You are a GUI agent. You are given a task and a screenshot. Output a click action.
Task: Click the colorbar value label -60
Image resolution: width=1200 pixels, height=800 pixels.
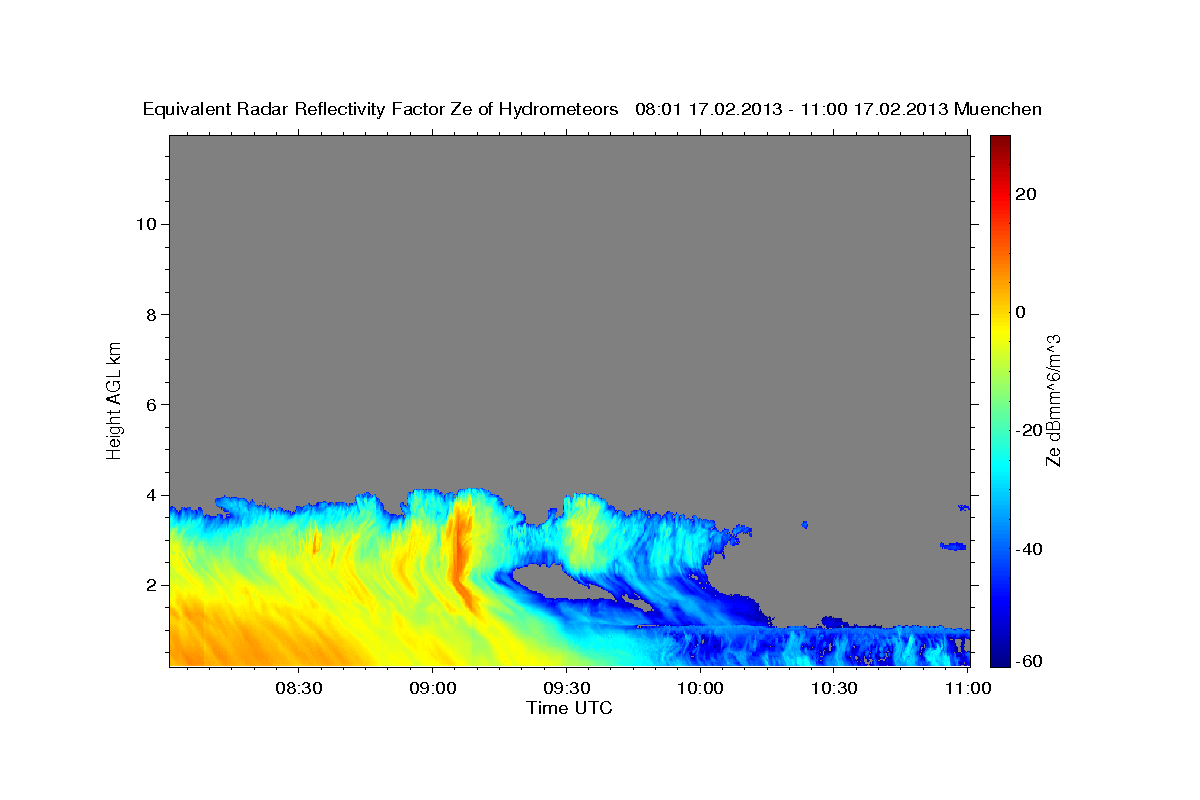click(x=1027, y=661)
